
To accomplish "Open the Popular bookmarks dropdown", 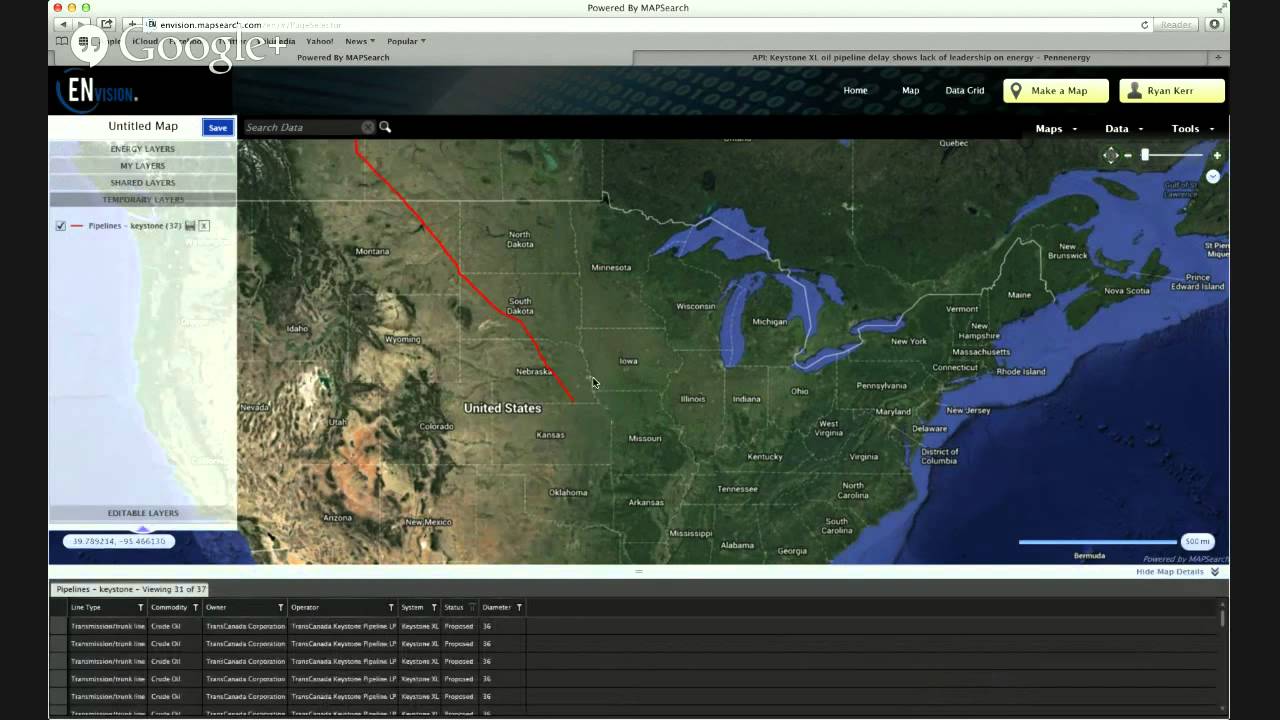I will coord(406,41).
